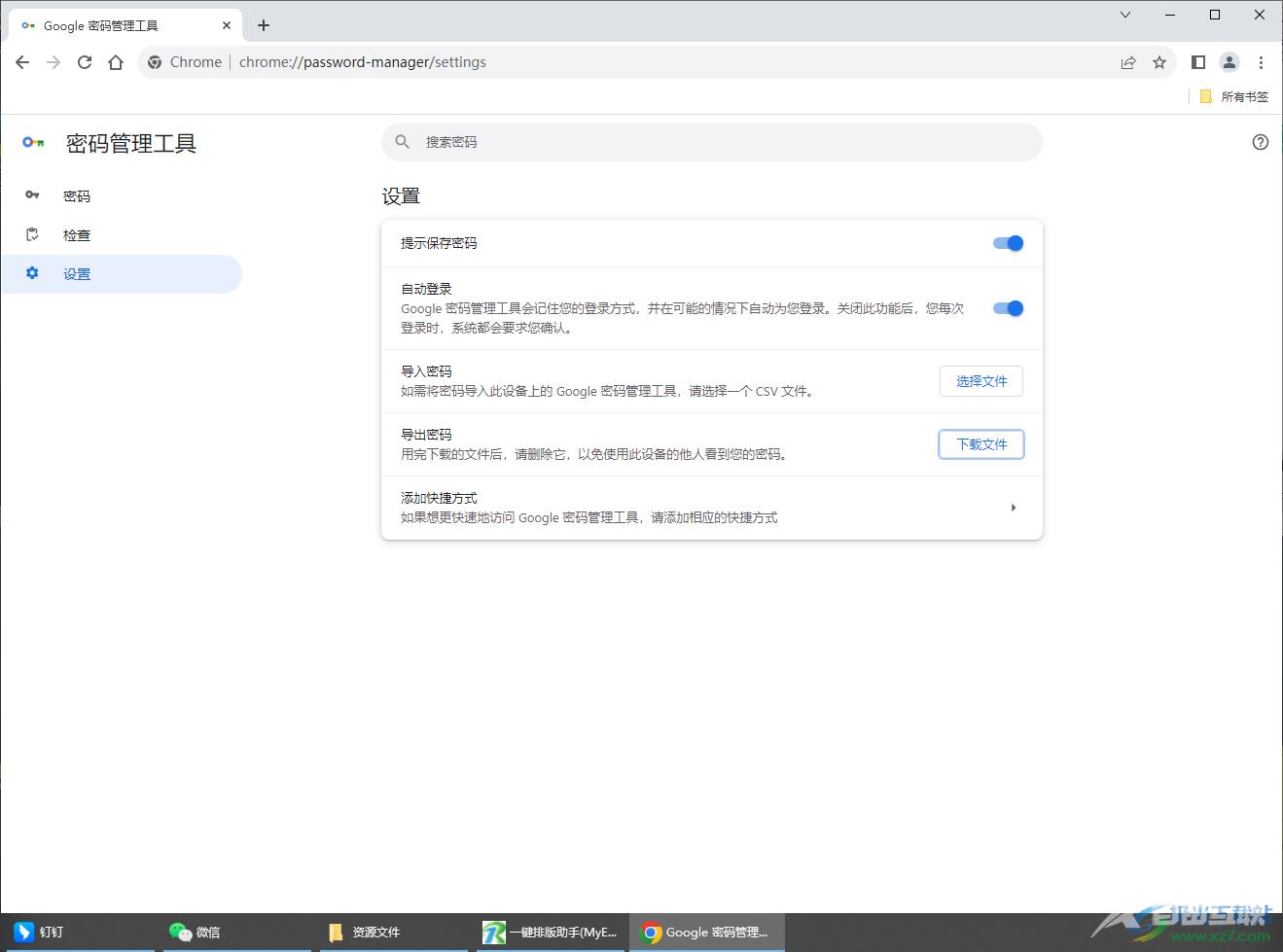The width and height of the screenshot is (1283, 952).
Task: Click 下载文件 to export passwords
Action: (x=981, y=444)
